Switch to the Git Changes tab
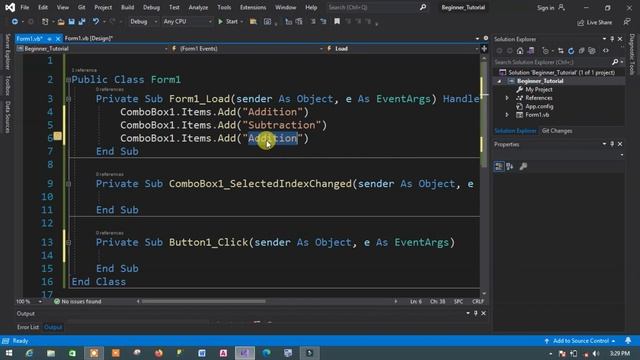 [557, 131]
